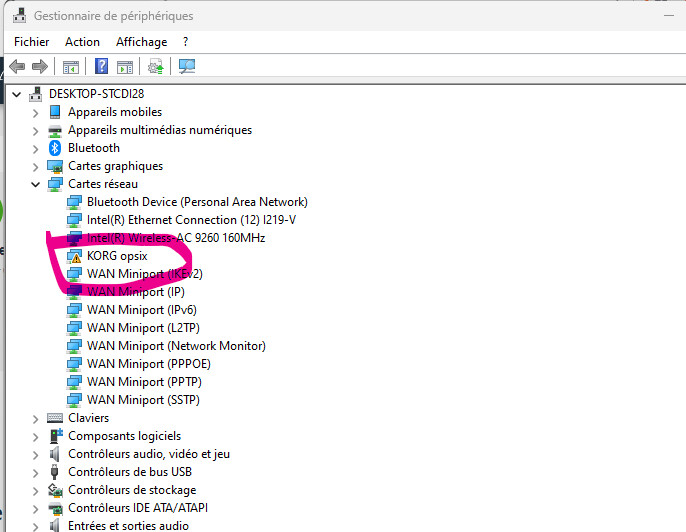The width and height of the screenshot is (686, 532).
Task: Open the ? help menu
Action: click(x=186, y=42)
